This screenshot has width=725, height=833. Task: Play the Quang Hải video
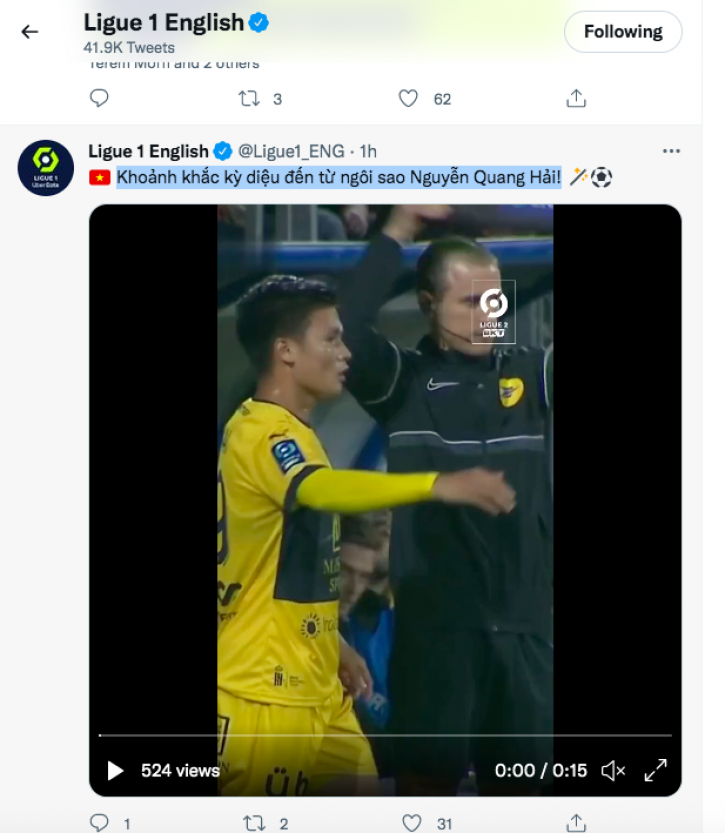click(116, 770)
